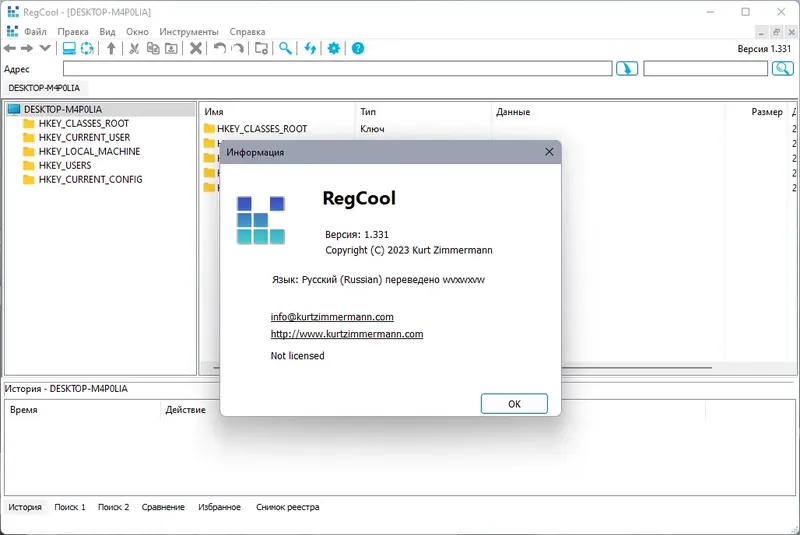Image resolution: width=800 pixels, height=535 pixels.
Task: Click the Cut scissors icon
Action: pyautogui.click(x=134, y=48)
